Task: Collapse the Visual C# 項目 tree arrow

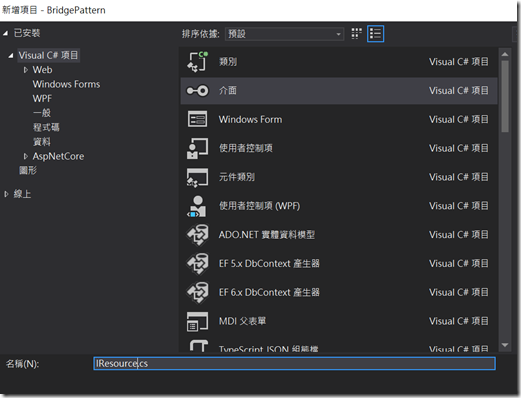Action: (x=11, y=55)
